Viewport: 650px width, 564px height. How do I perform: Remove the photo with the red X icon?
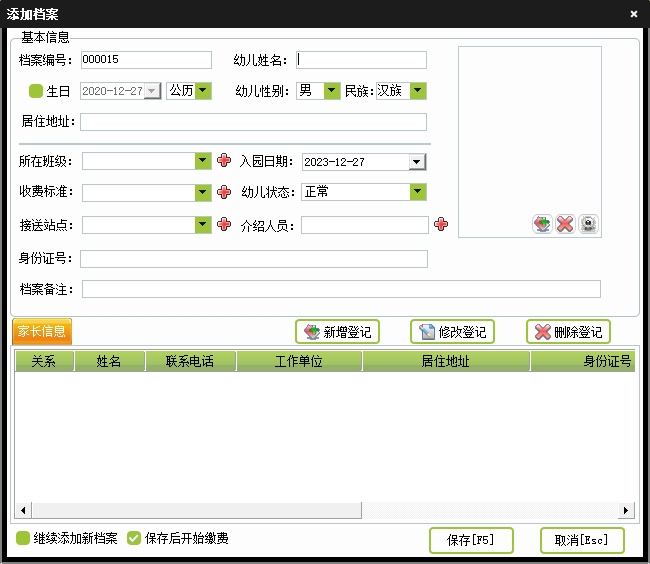coord(565,224)
